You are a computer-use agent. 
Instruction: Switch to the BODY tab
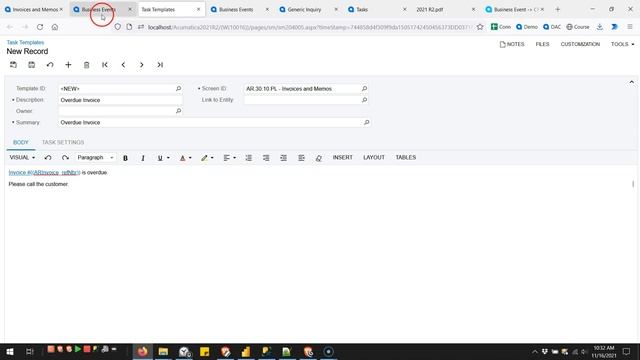[x=21, y=142]
